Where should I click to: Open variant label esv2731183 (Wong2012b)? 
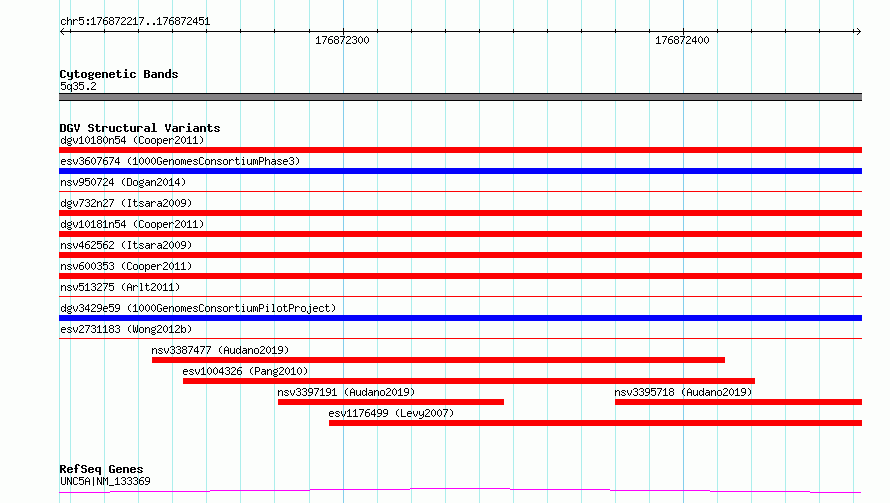[x=126, y=329]
